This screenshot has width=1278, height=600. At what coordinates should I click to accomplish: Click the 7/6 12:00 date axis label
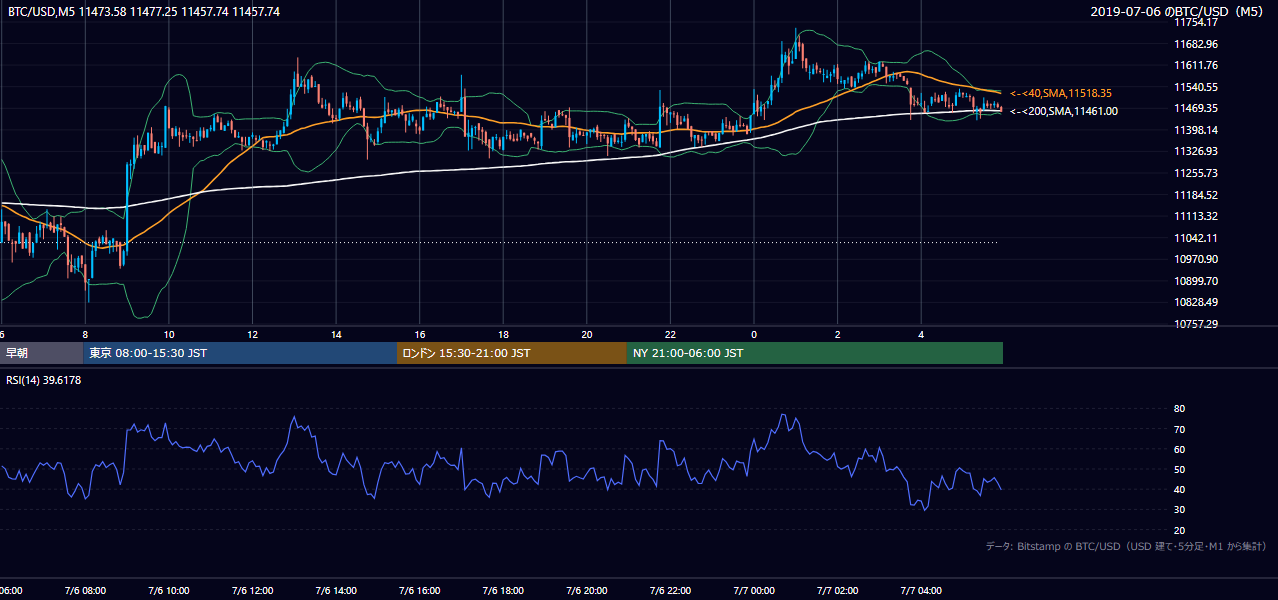coord(253,590)
